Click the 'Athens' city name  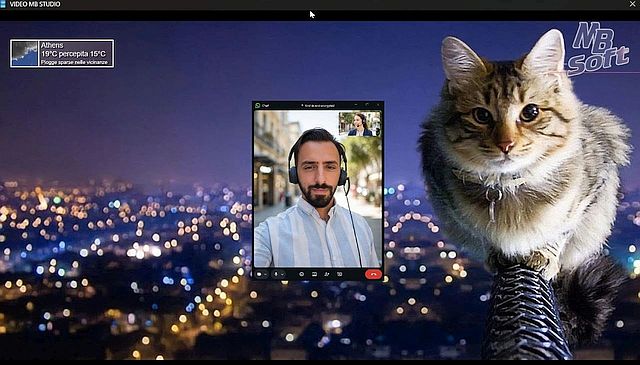click(52, 45)
